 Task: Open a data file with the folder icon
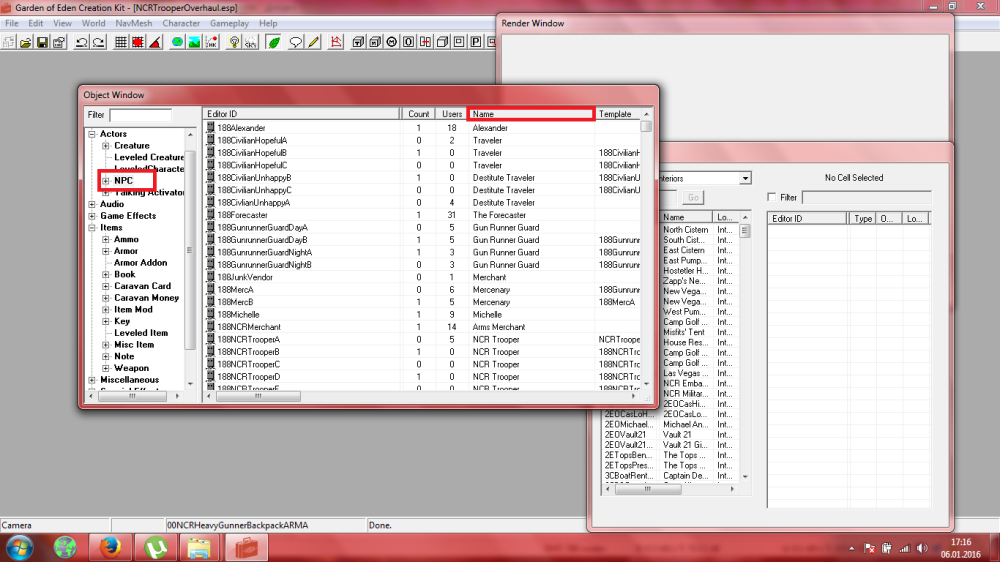[x=26, y=43]
